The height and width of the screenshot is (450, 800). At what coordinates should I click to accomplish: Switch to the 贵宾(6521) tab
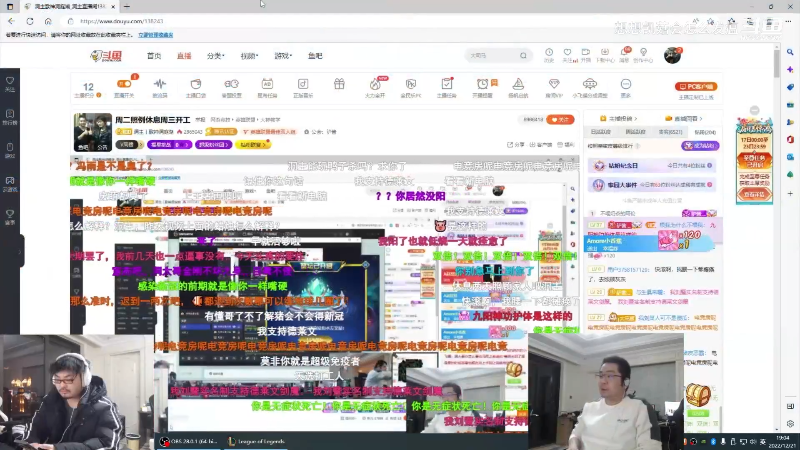coord(670,132)
